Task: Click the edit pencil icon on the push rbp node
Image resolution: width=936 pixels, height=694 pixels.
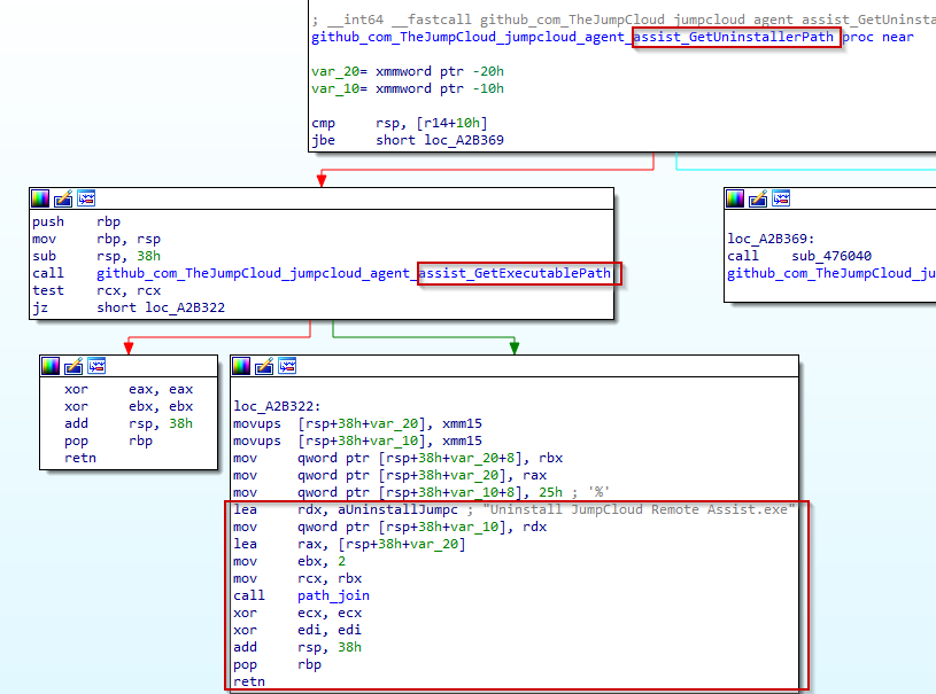Action: click(63, 198)
